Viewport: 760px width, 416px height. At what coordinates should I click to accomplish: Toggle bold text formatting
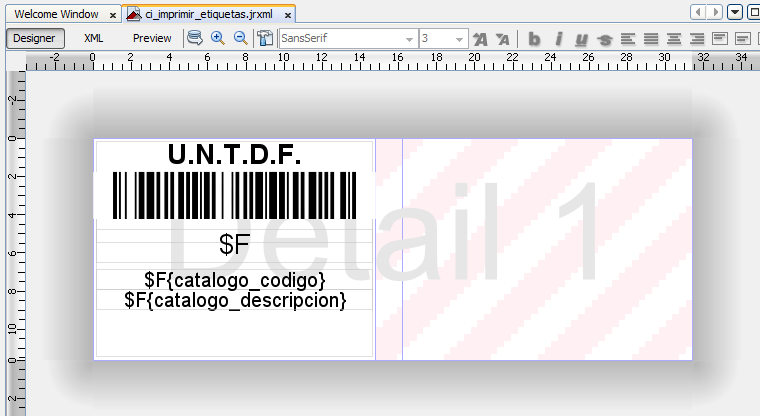(x=534, y=39)
